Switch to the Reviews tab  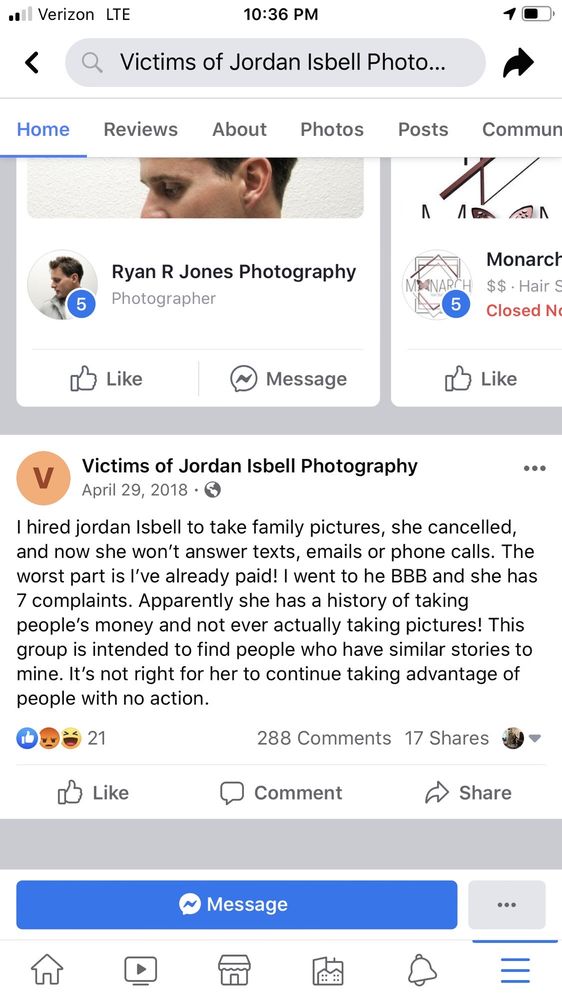point(140,129)
